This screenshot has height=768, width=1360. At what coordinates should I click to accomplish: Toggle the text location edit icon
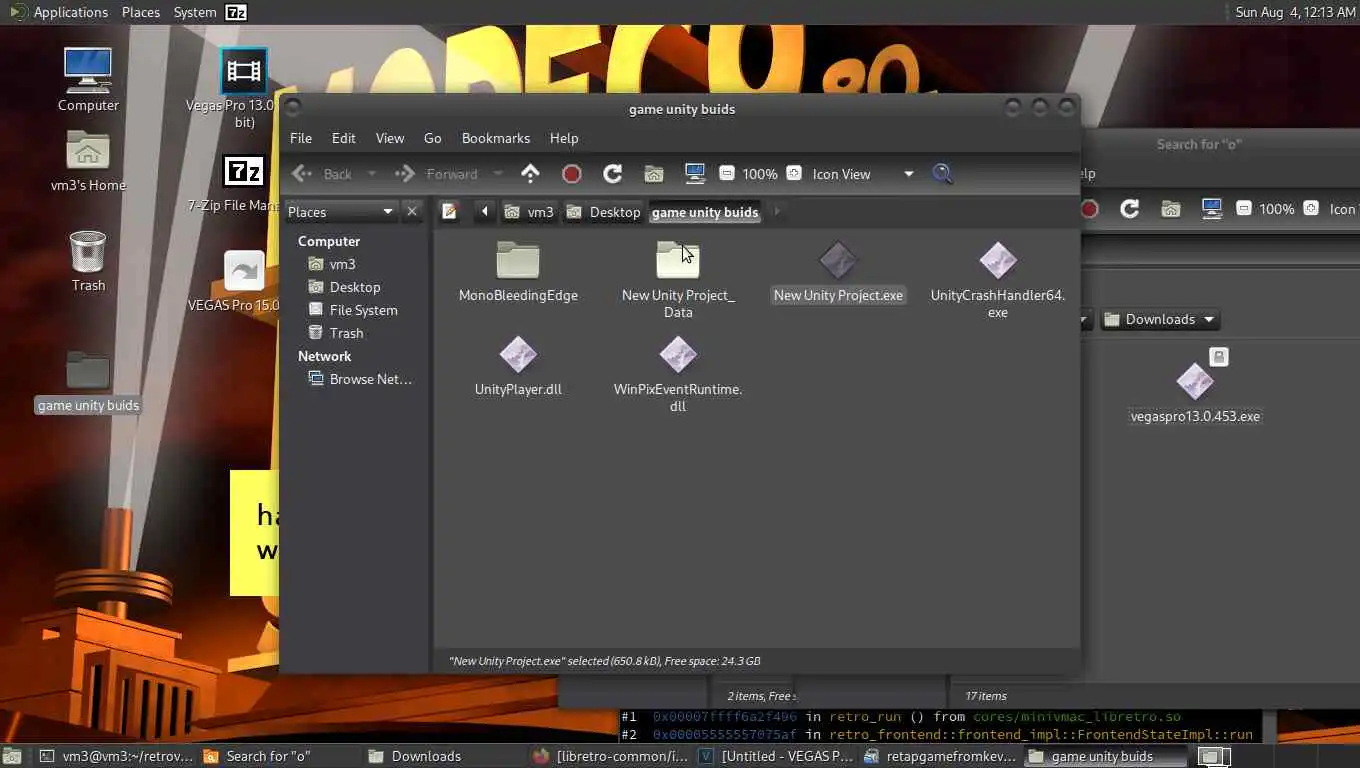450,211
